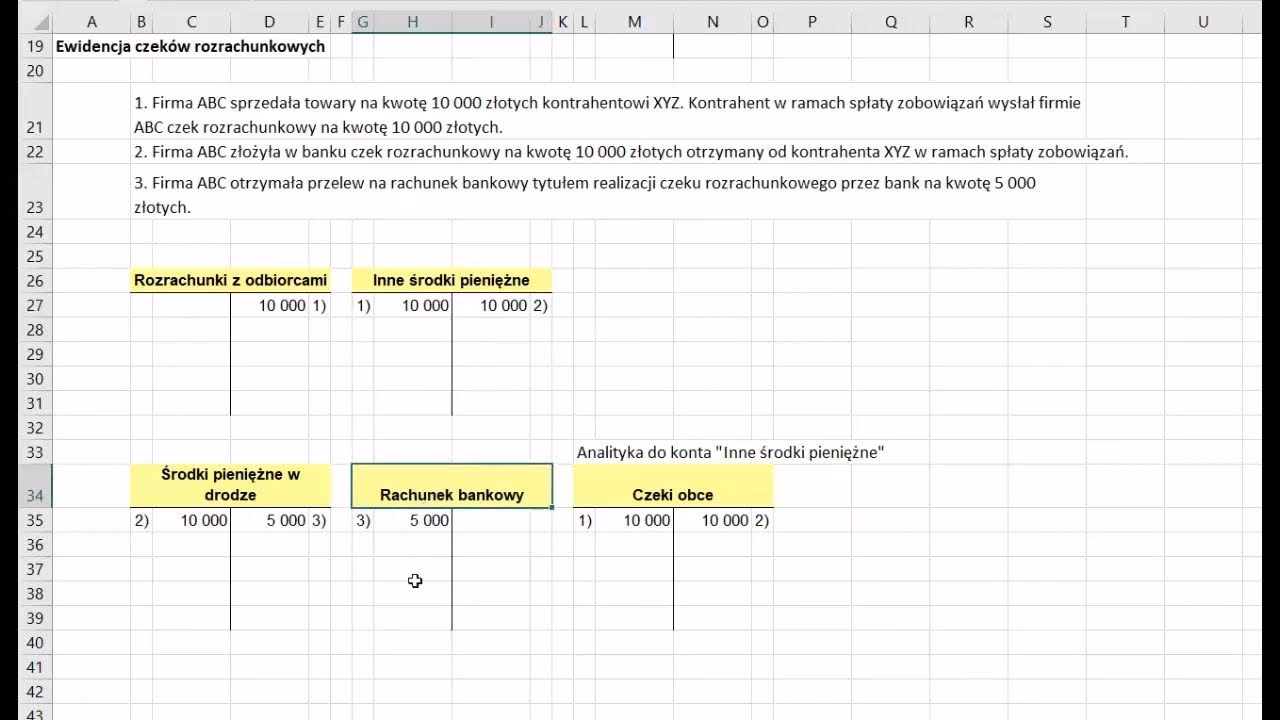This screenshot has width=1280, height=720.
Task: Select the "Ewidencja czeków rozrachunkowych" title cell
Action: 190,46
